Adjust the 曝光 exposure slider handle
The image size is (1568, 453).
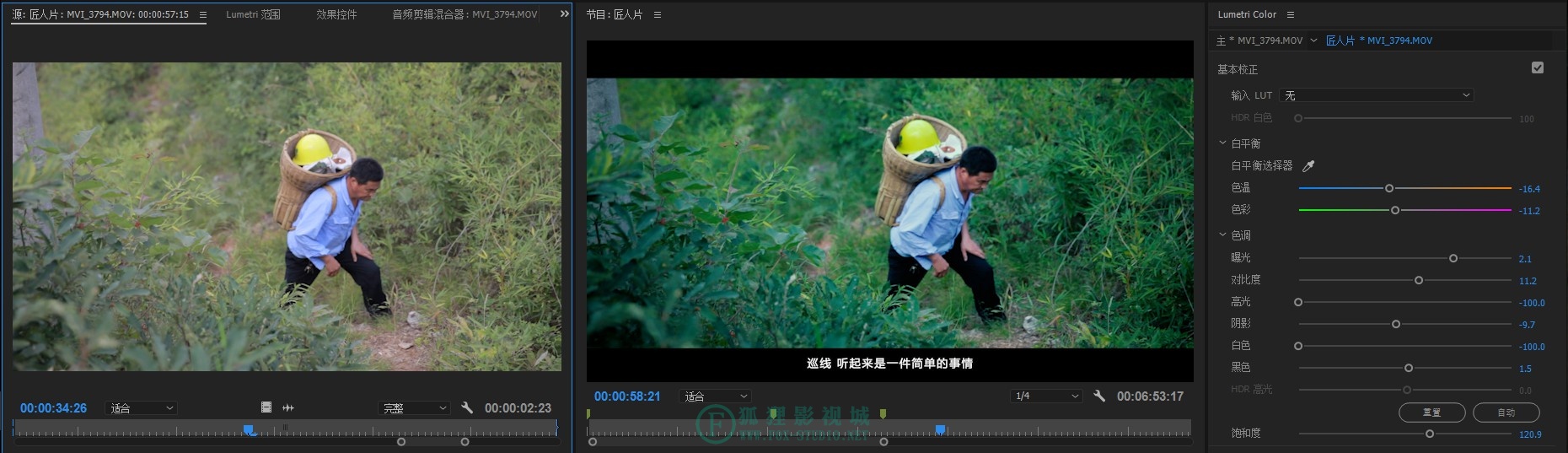(1453, 258)
